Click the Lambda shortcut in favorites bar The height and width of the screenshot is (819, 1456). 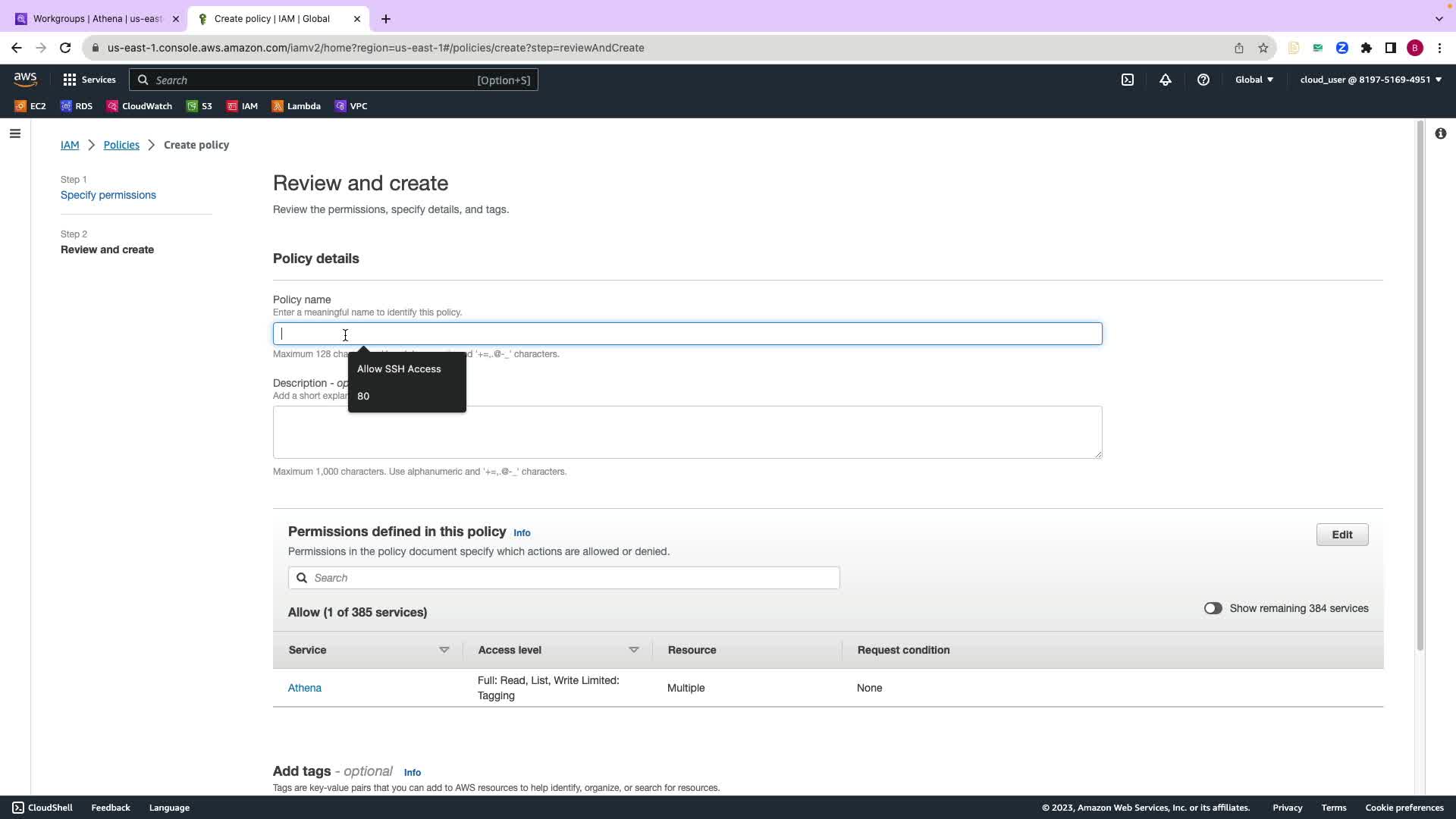point(296,106)
